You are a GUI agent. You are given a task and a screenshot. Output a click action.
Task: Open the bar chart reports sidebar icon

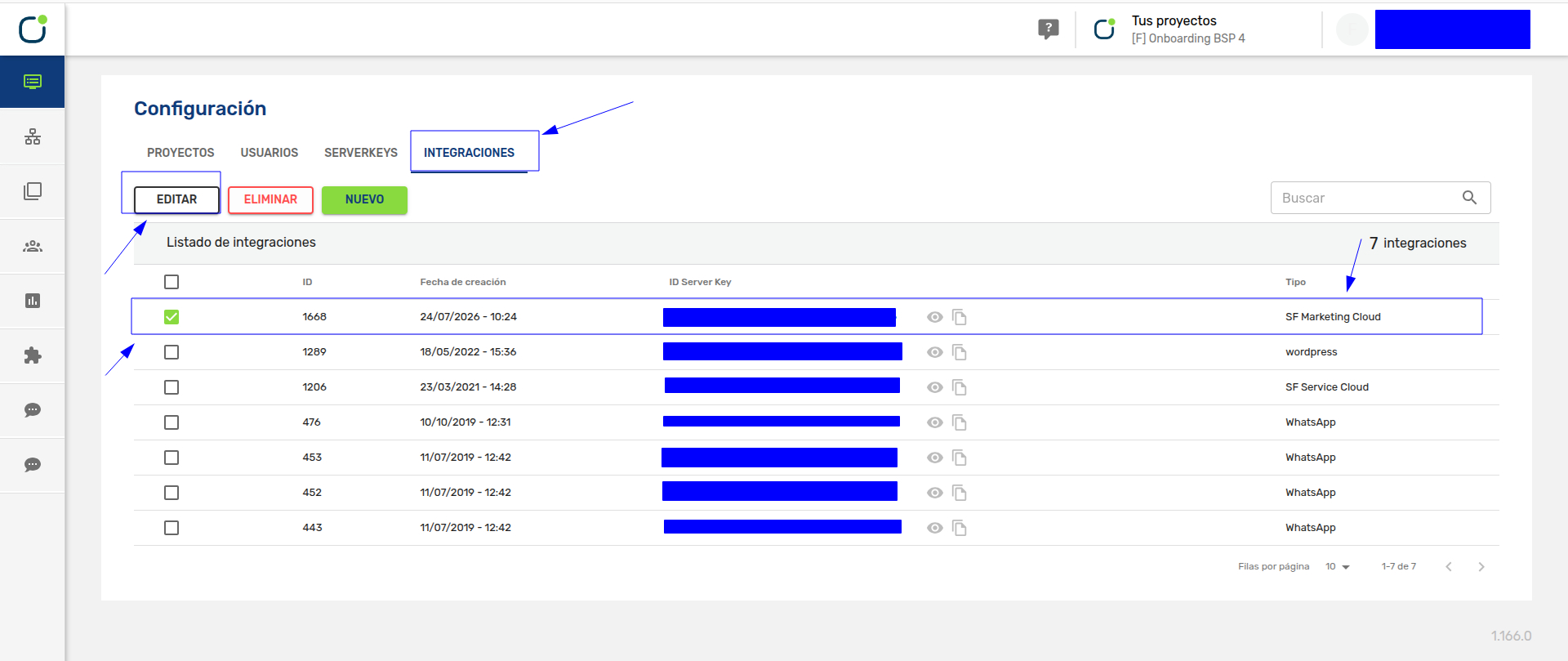33,301
